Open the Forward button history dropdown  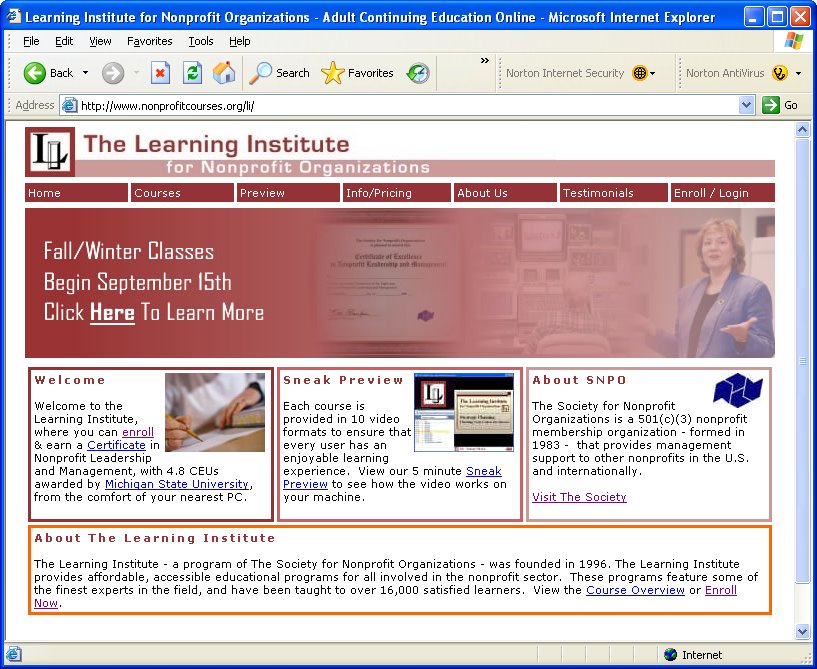(137, 73)
